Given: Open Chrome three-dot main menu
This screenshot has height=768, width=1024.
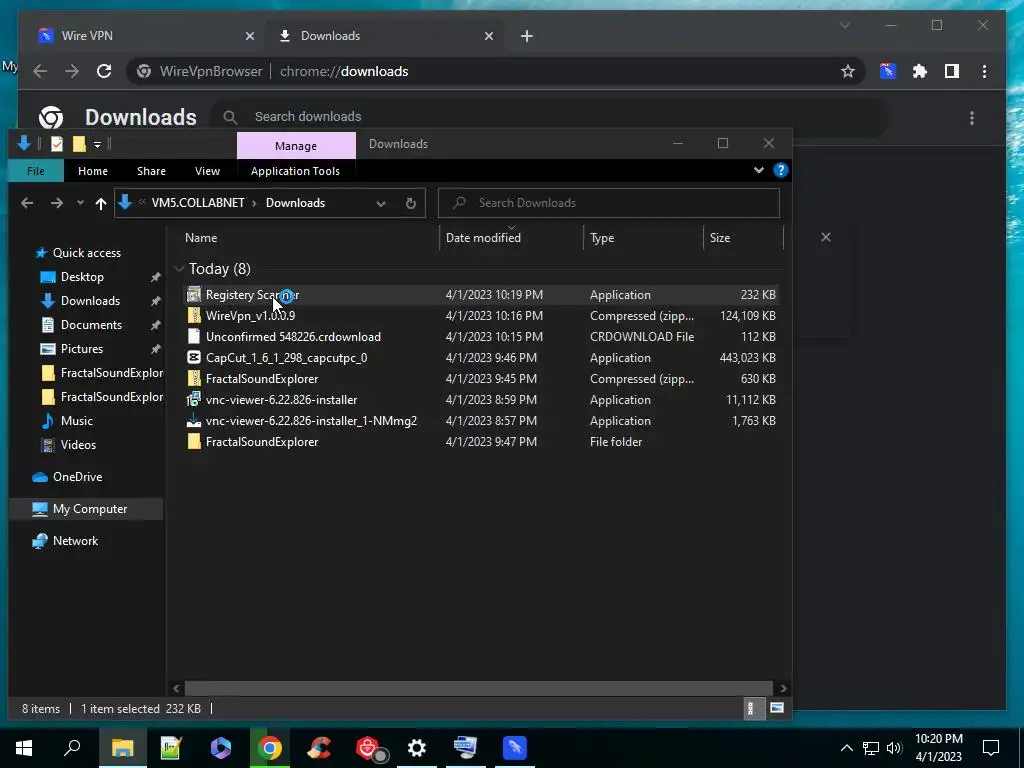Looking at the screenshot, I should tap(984, 71).
